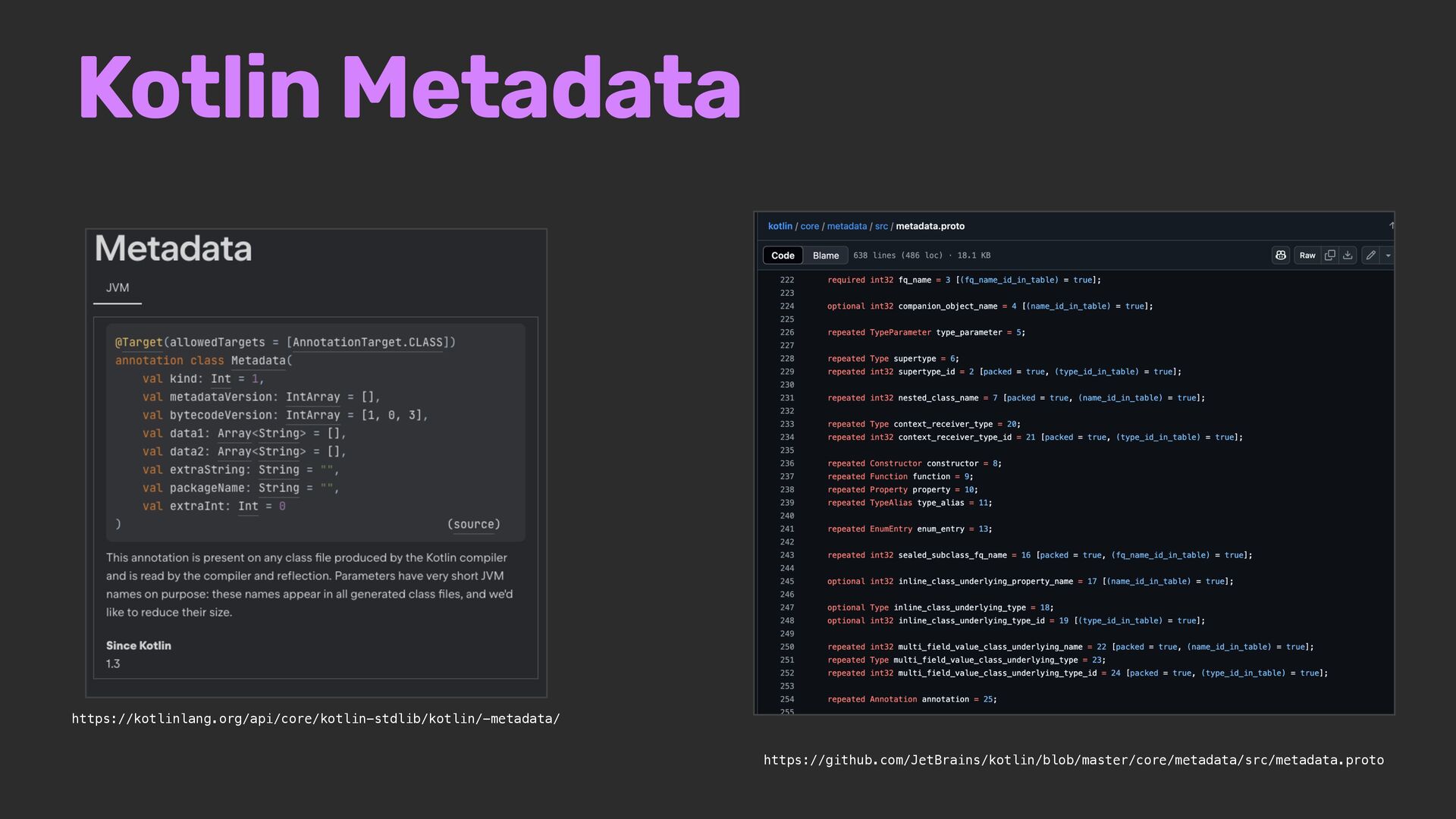The width and height of the screenshot is (1456, 819).
Task: Select the Code view tab
Action: [783, 256]
